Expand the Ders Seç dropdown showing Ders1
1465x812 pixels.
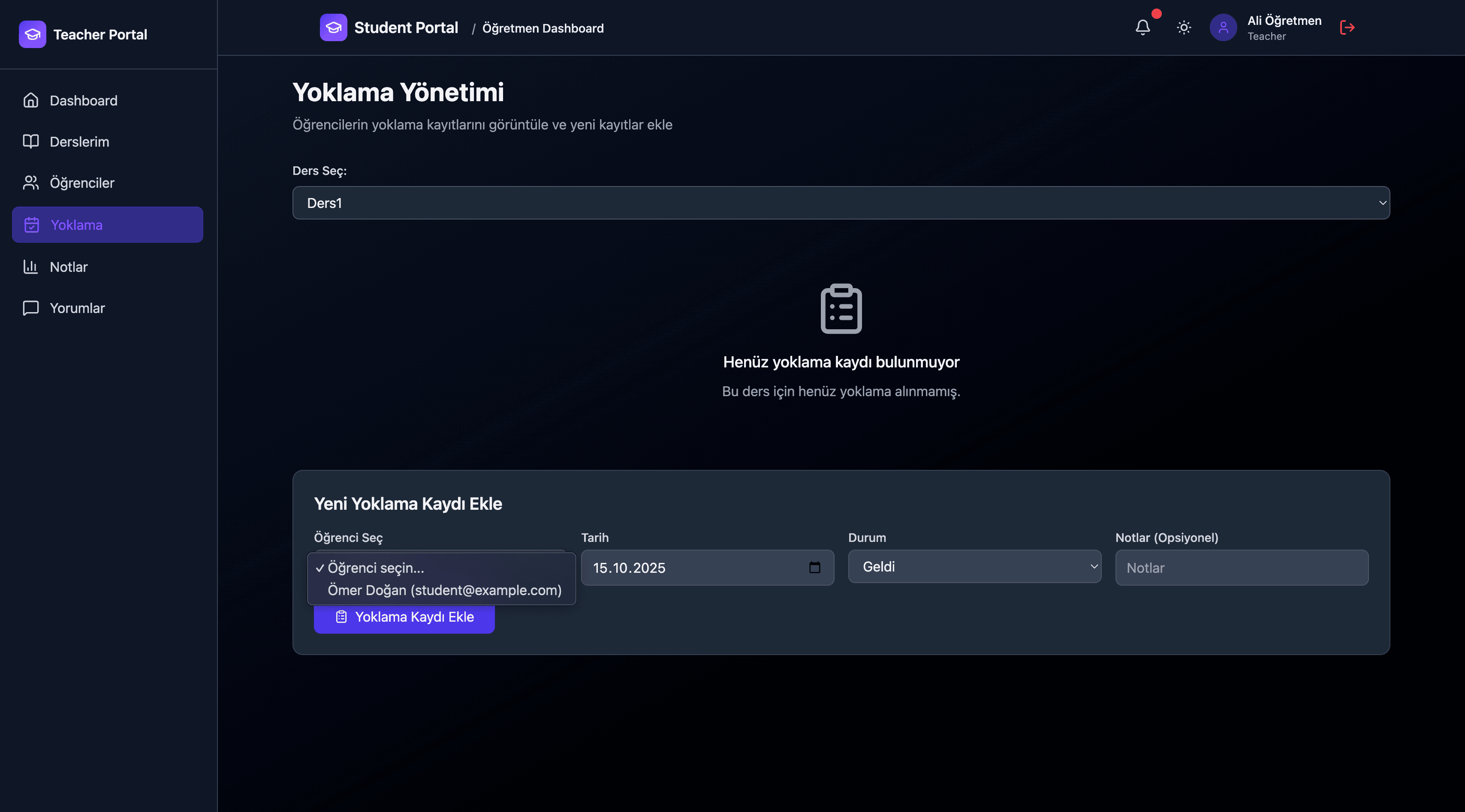(x=841, y=202)
